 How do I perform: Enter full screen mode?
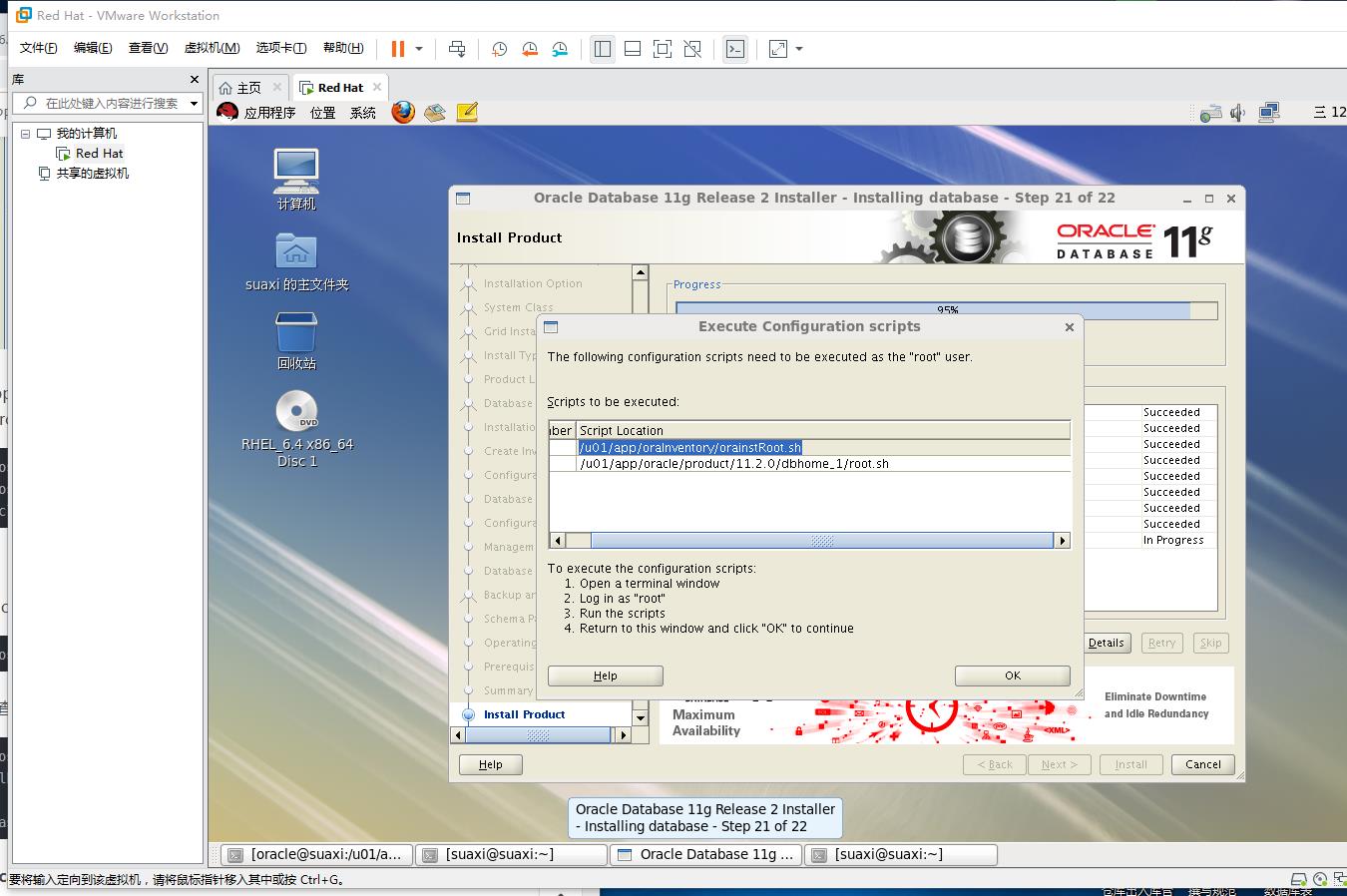663,48
